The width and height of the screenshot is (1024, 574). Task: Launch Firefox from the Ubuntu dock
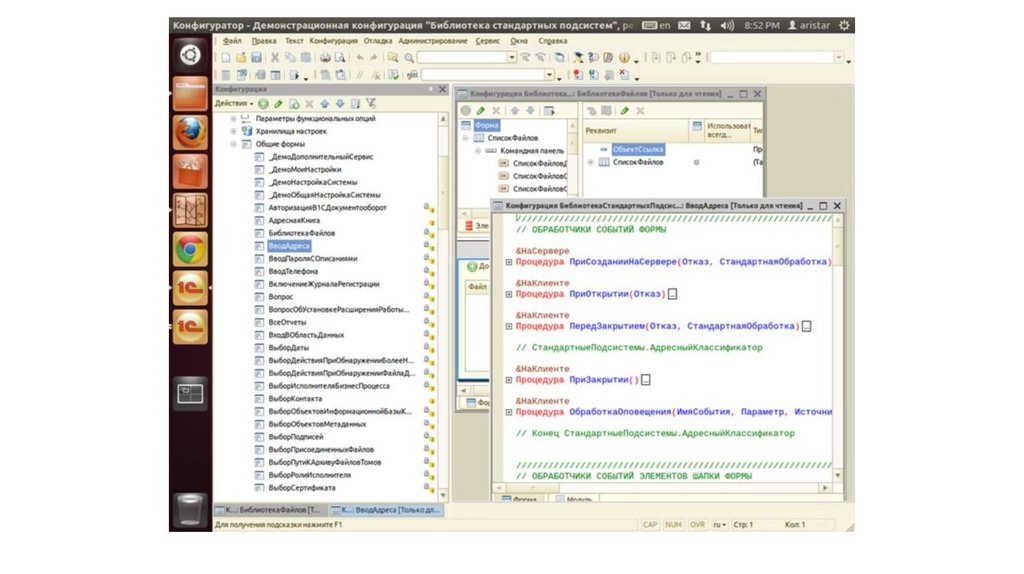[190, 132]
